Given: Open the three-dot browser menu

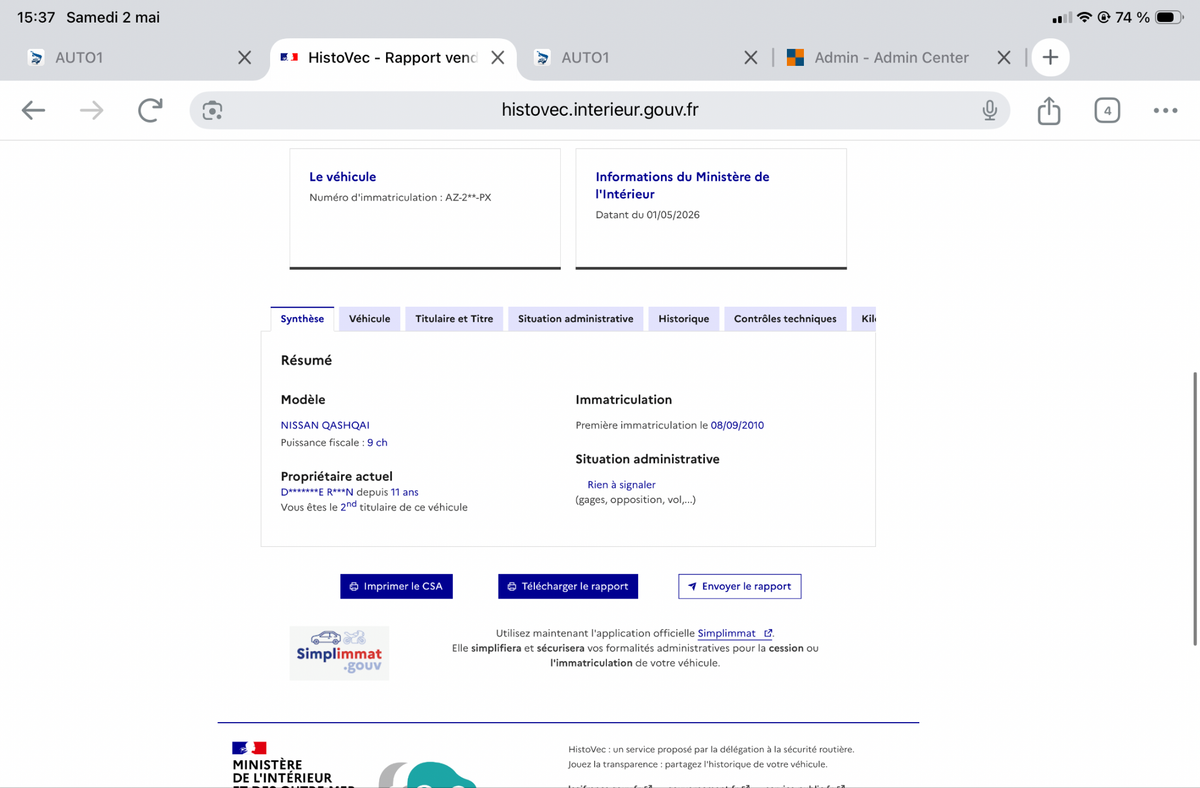Looking at the screenshot, I should (1165, 110).
